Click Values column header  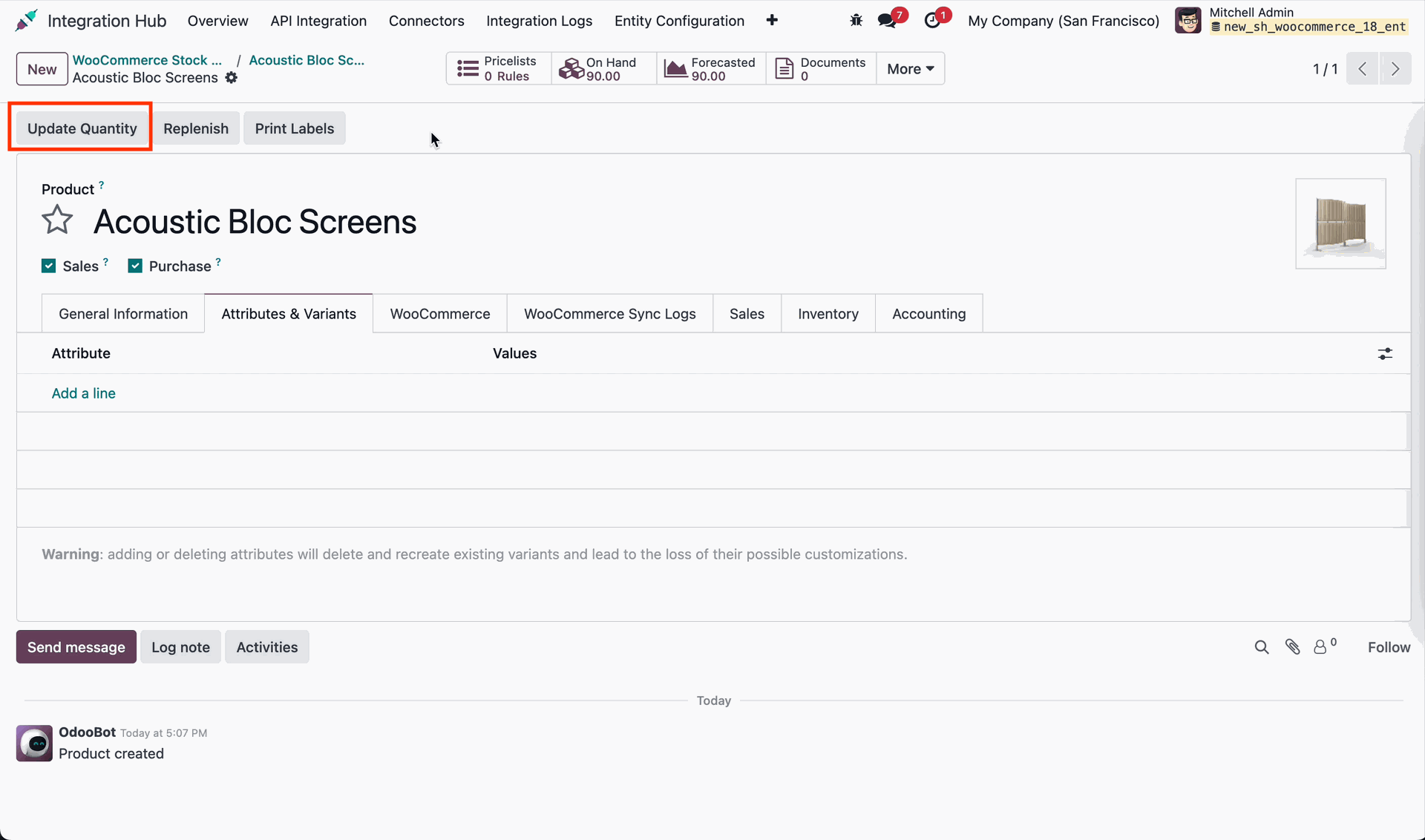[514, 353]
